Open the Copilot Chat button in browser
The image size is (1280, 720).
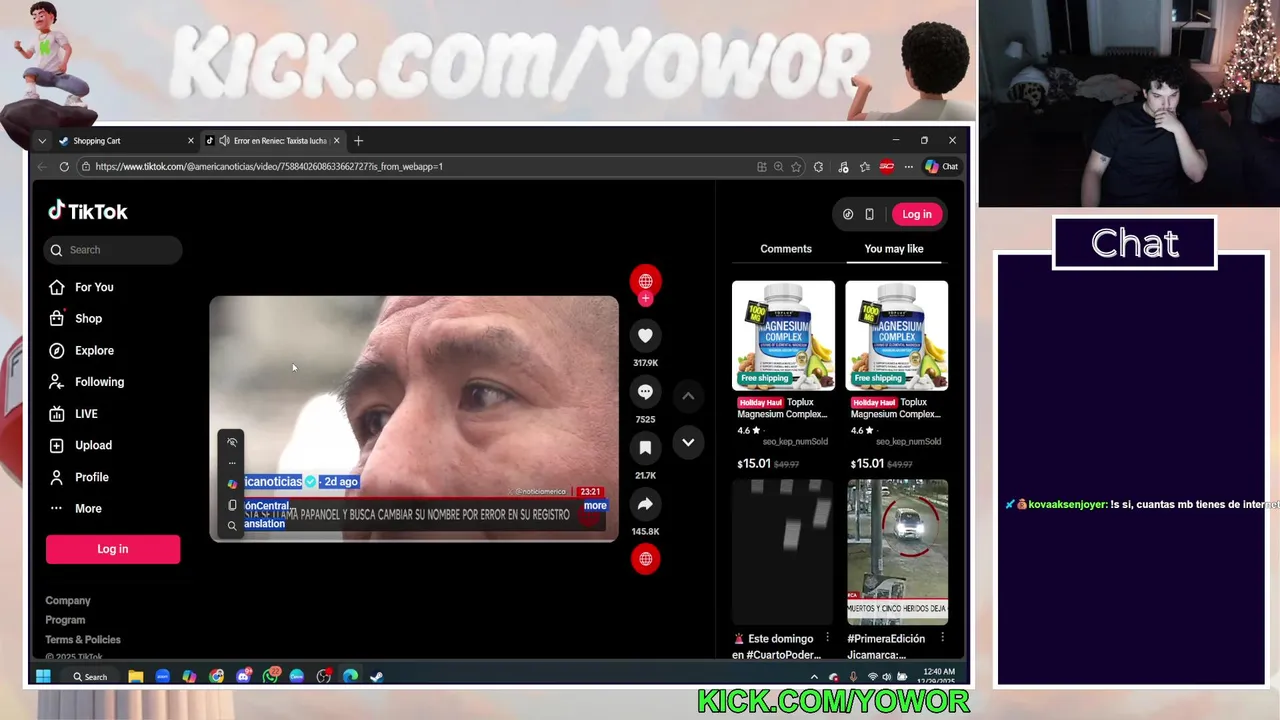pos(941,167)
